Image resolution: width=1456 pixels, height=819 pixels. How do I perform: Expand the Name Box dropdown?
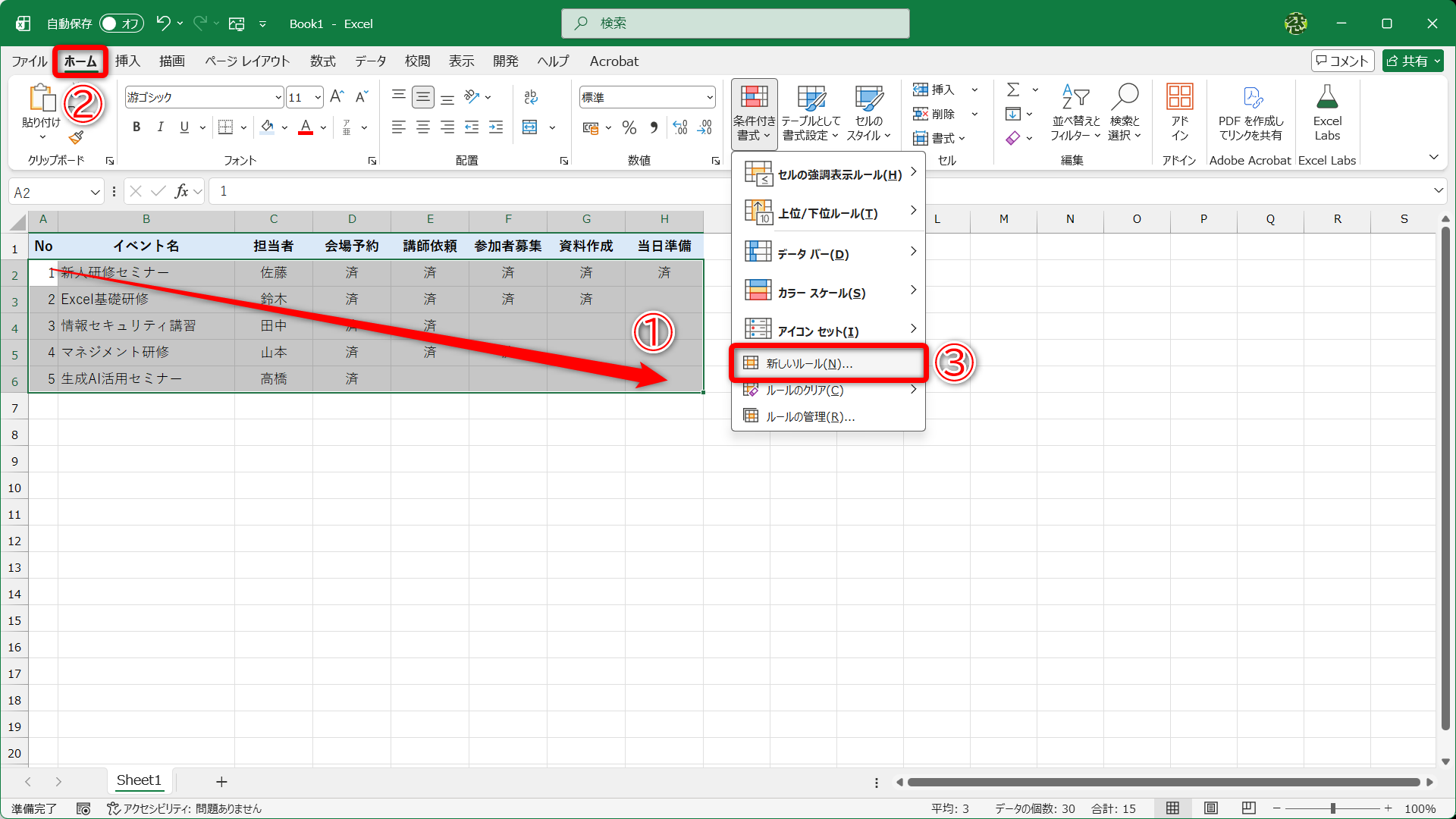95,192
